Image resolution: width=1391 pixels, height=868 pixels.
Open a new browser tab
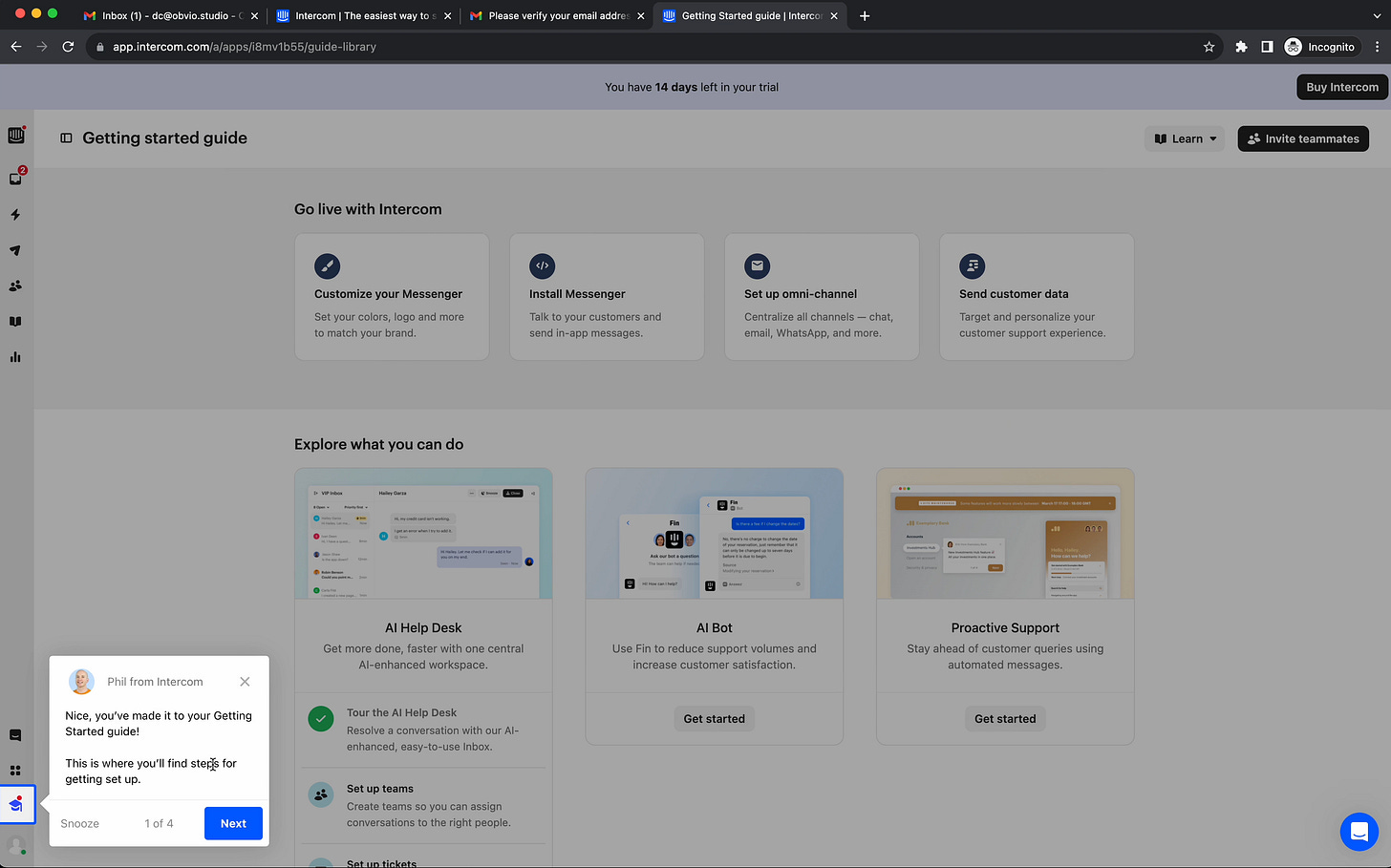click(865, 16)
